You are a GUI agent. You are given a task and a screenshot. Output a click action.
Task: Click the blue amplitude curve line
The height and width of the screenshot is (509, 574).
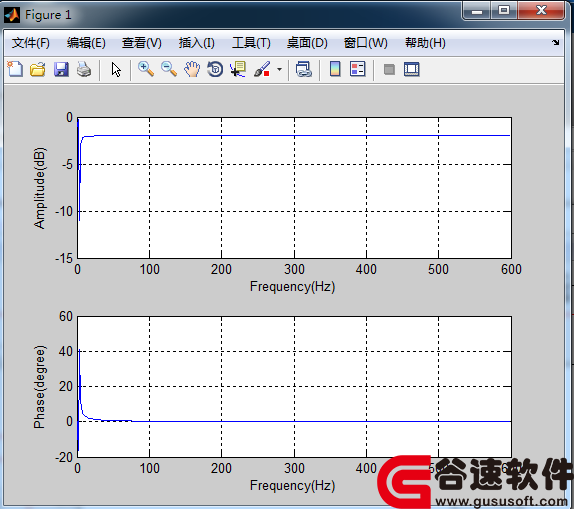293,135
